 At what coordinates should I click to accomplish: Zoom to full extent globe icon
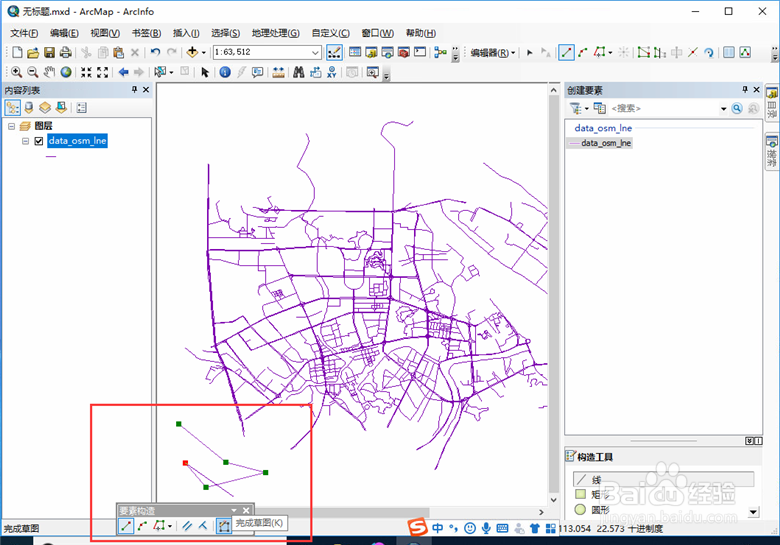click(x=66, y=72)
